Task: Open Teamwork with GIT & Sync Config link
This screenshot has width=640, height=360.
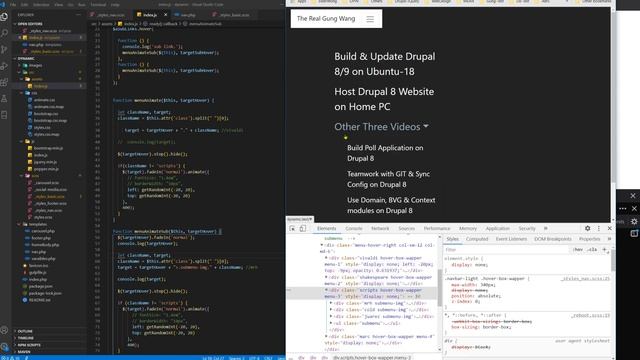Action: point(388,179)
